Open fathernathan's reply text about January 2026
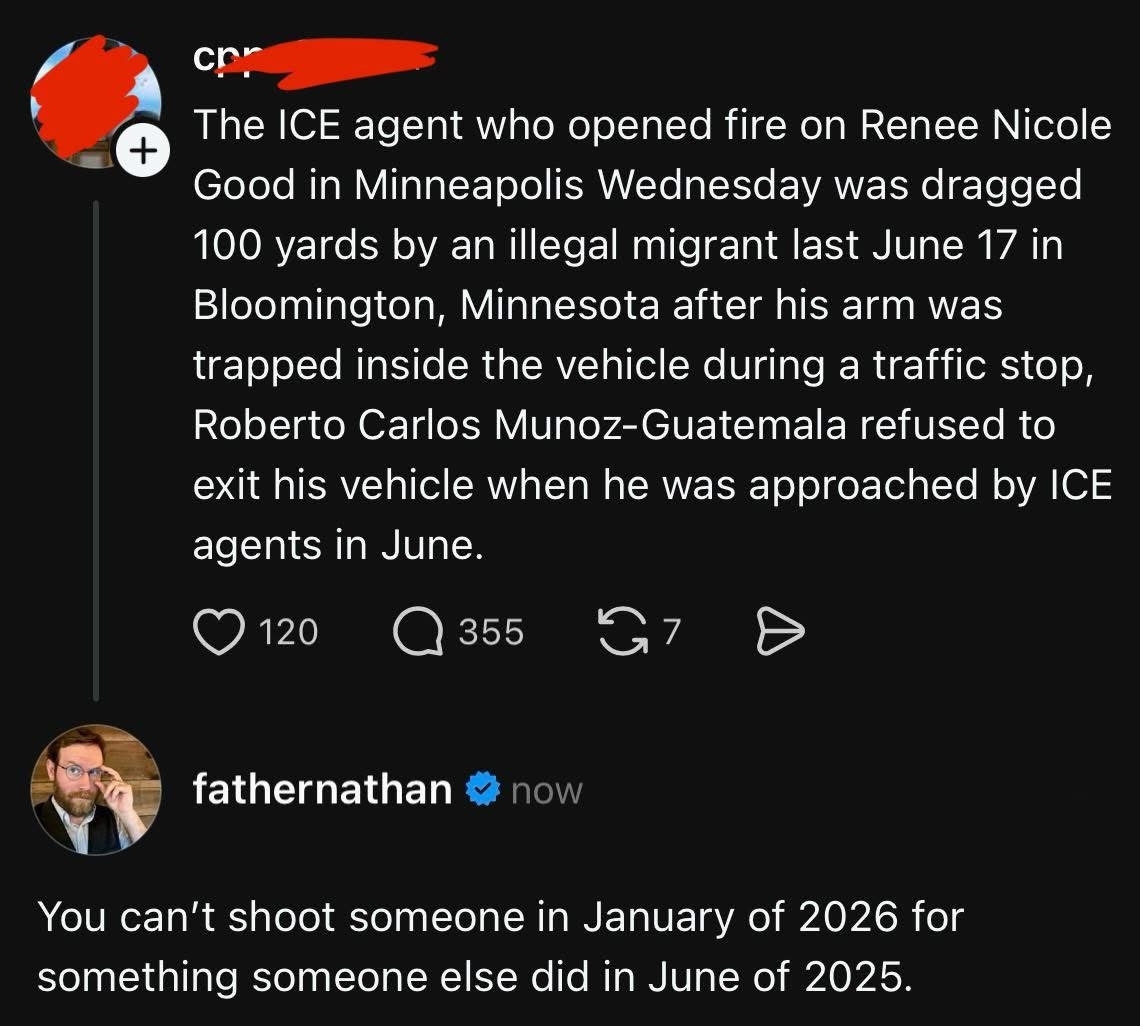 (x=500, y=946)
